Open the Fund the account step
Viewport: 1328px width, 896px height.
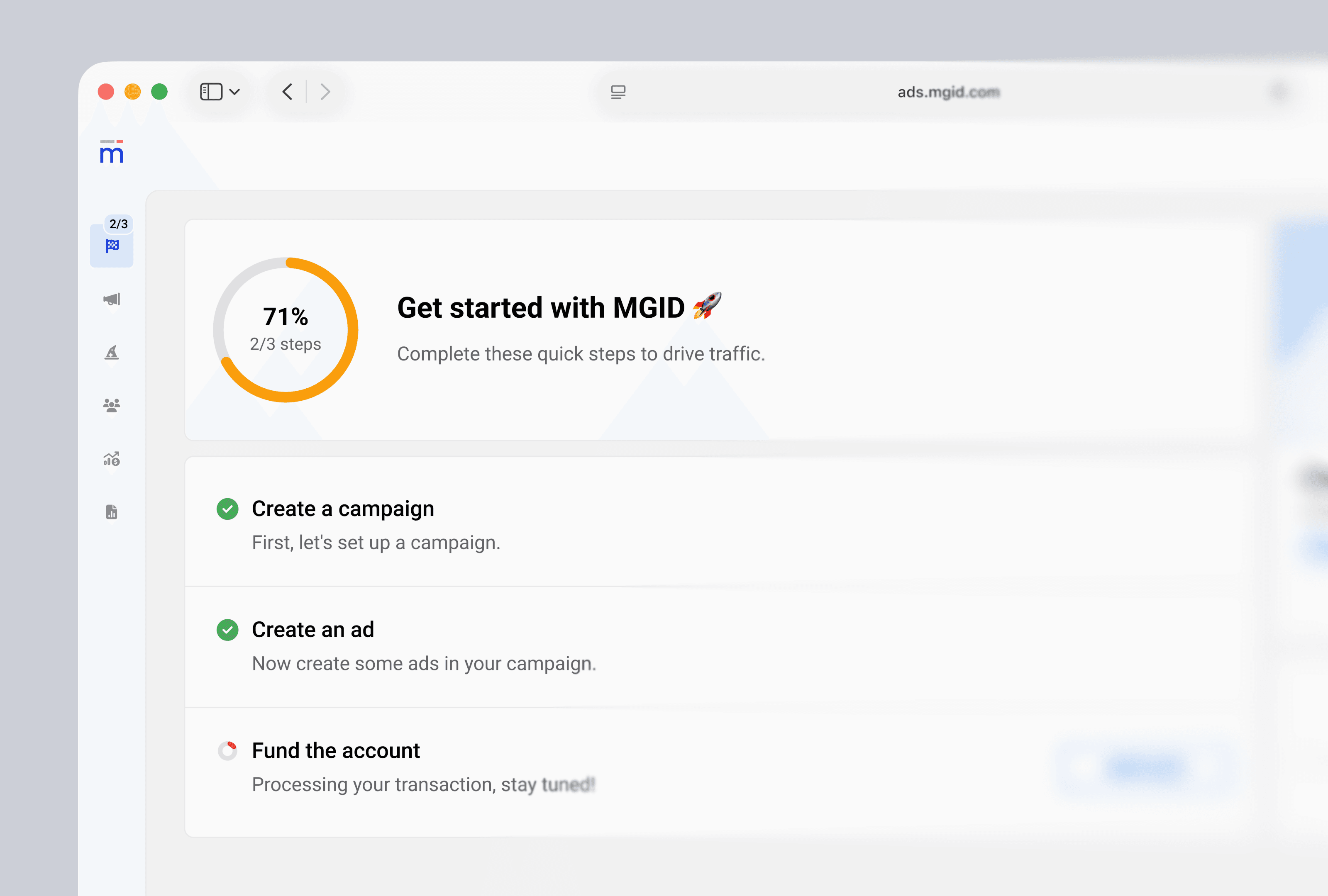336,751
